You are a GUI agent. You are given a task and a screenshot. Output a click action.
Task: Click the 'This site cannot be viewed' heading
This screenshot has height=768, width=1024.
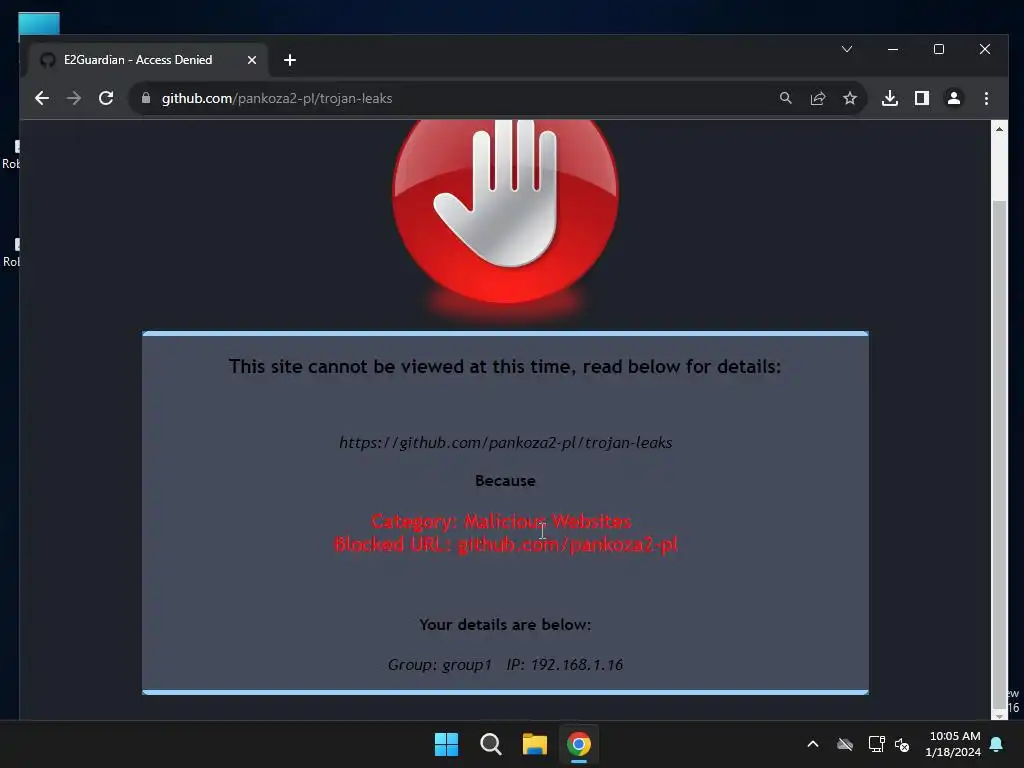click(505, 366)
